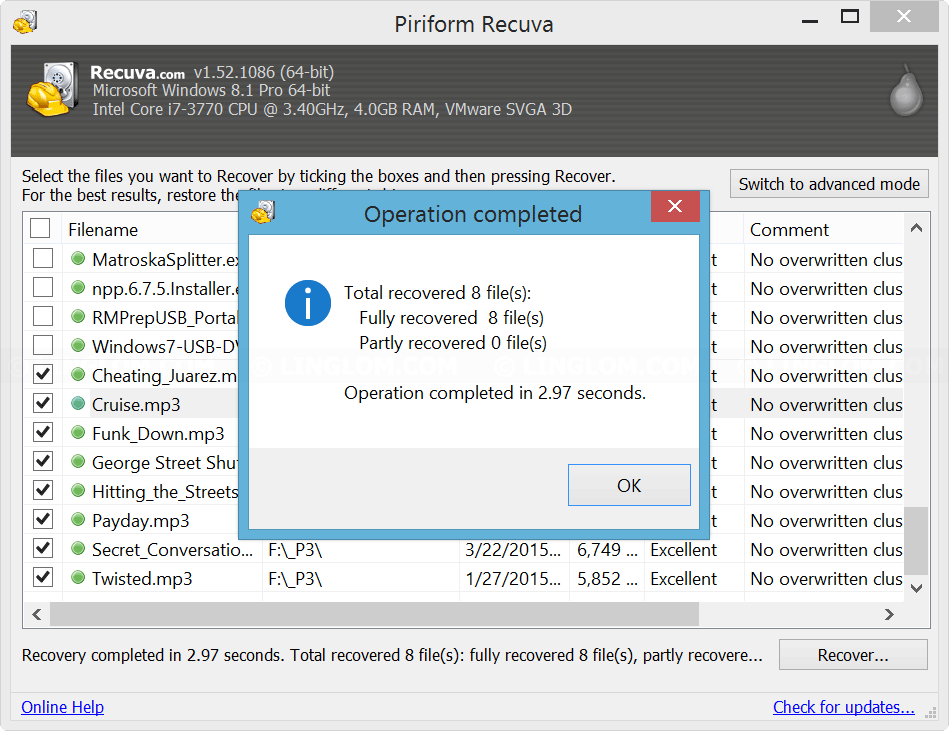Screen dimensions: 949x731
Task: Click the Recuva drive logo in header
Action: click(53, 89)
